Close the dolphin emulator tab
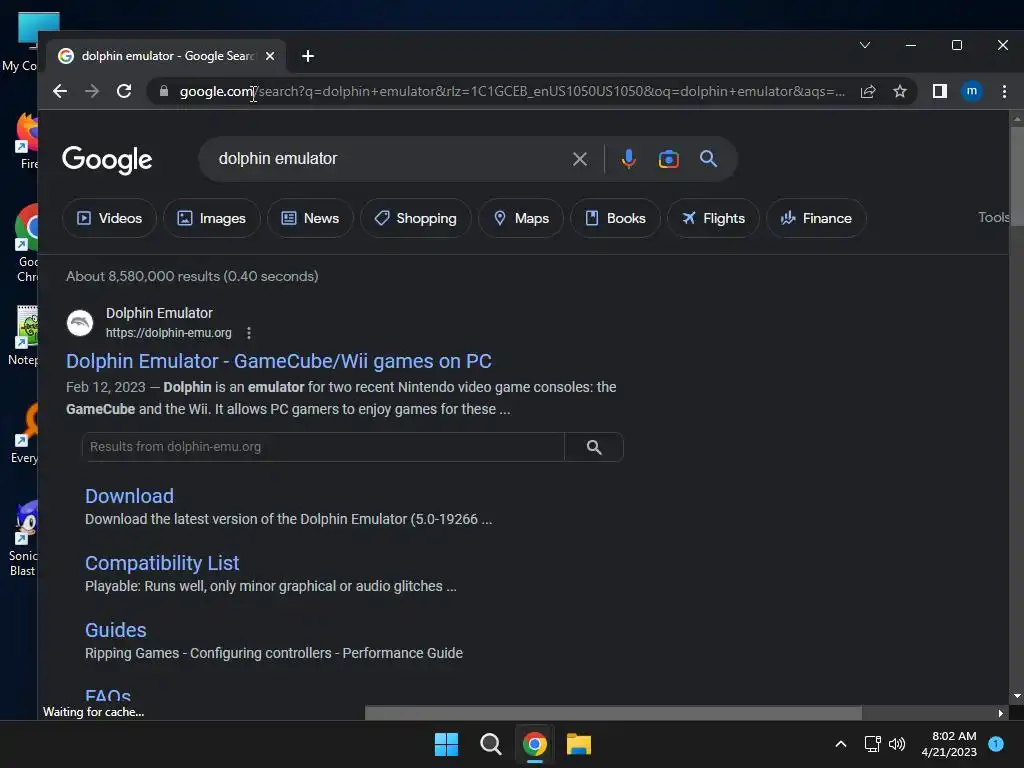This screenshot has height=768, width=1024. [270, 56]
